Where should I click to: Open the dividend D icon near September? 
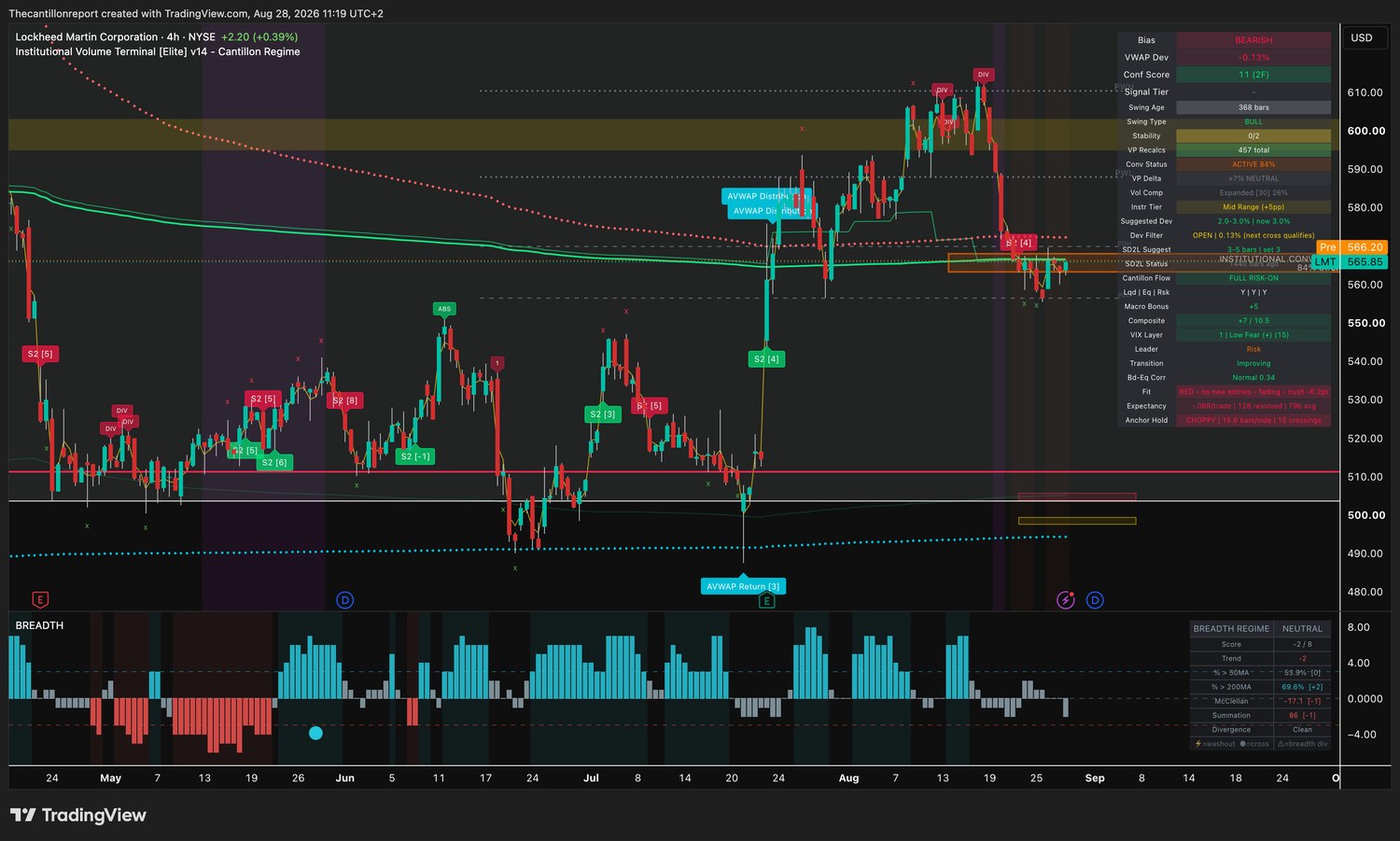click(1095, 599)
